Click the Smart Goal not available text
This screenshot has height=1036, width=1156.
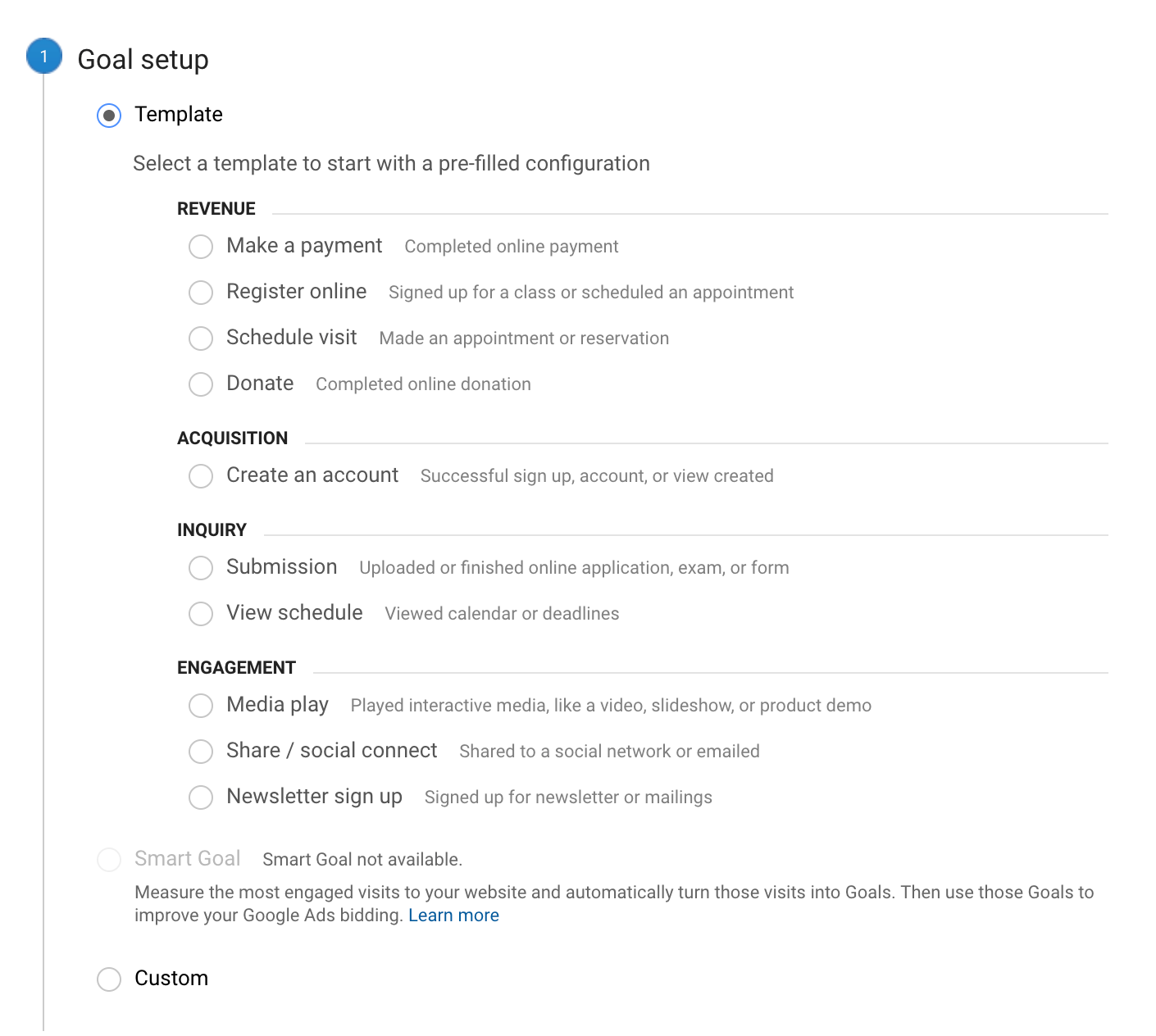[362, 860]
